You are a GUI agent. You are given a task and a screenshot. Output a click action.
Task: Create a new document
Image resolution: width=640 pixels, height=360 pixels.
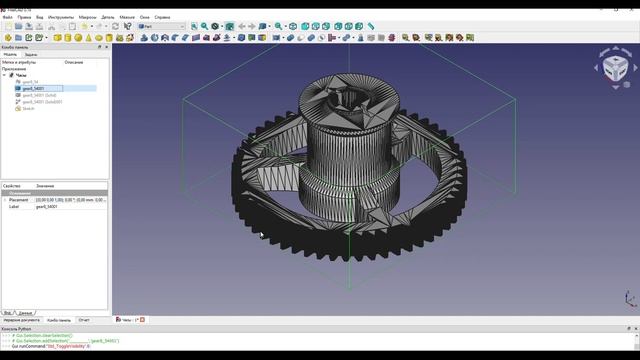pos(8,26)
